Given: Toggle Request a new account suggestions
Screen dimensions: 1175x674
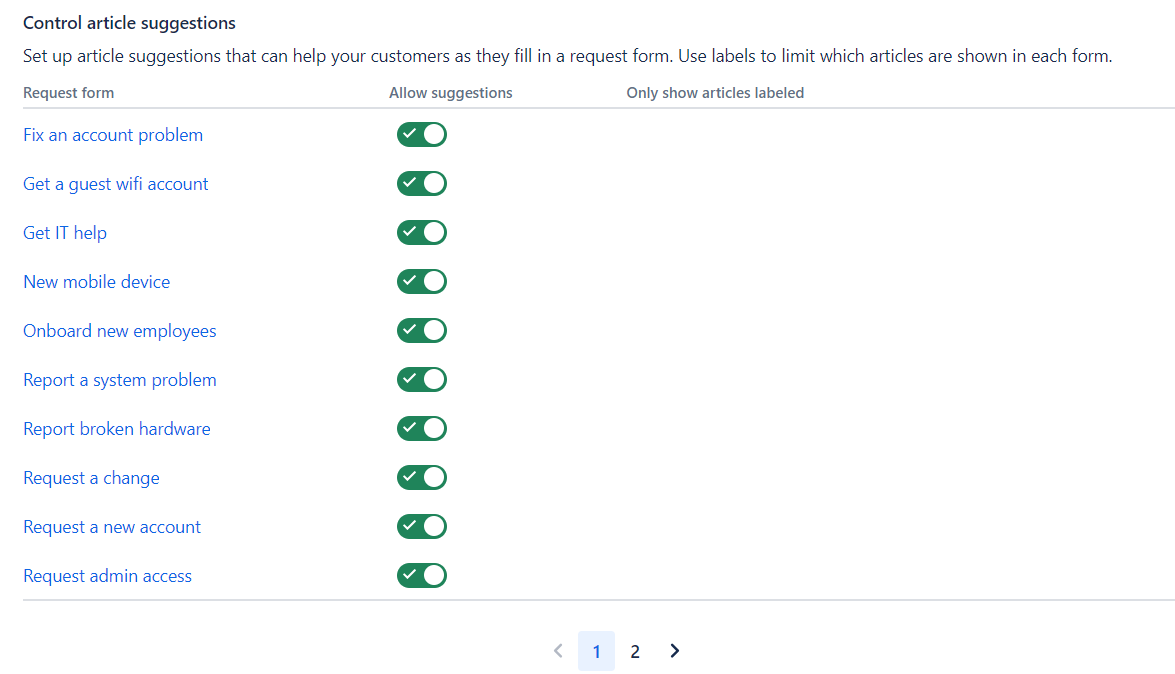Looking at the screenshot, I should click(x=421, y=527).
